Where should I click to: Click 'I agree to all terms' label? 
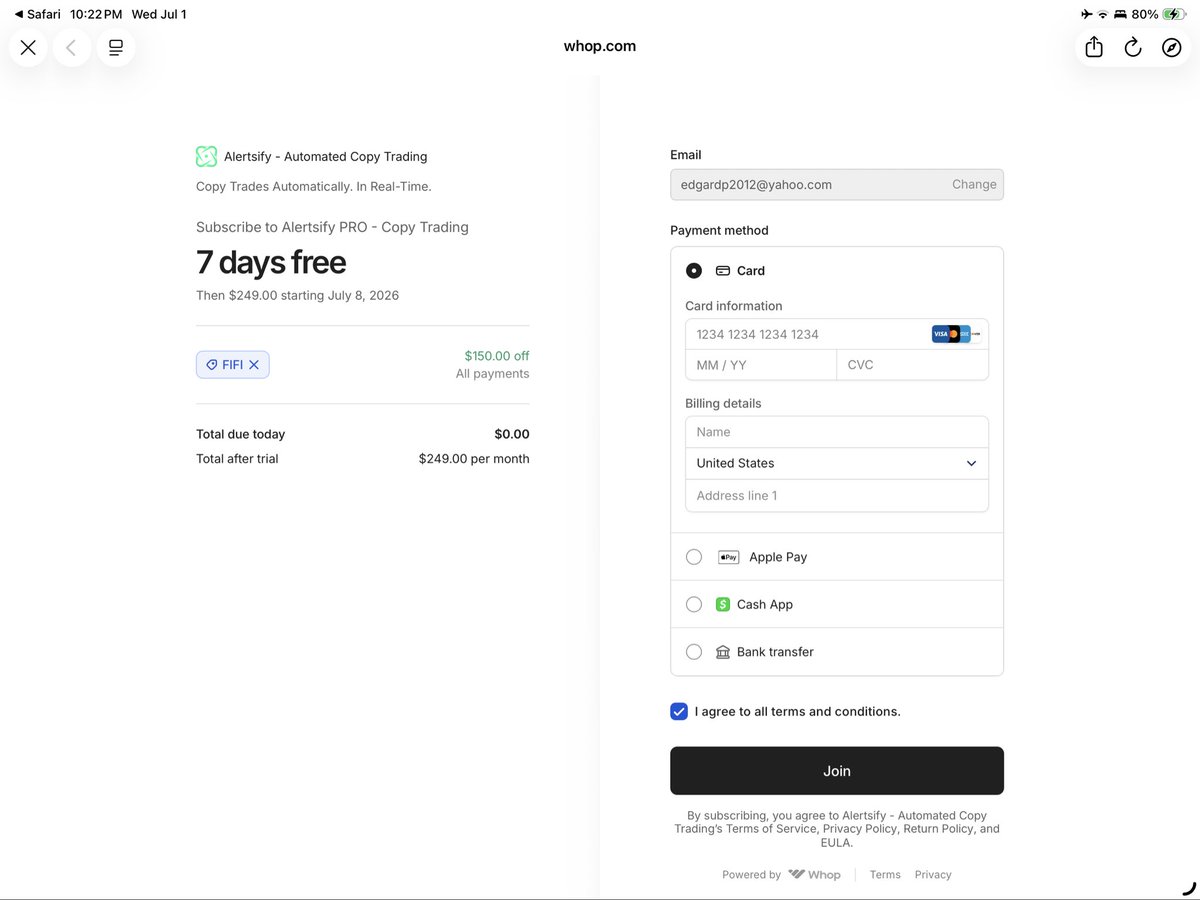click(798, 711)
